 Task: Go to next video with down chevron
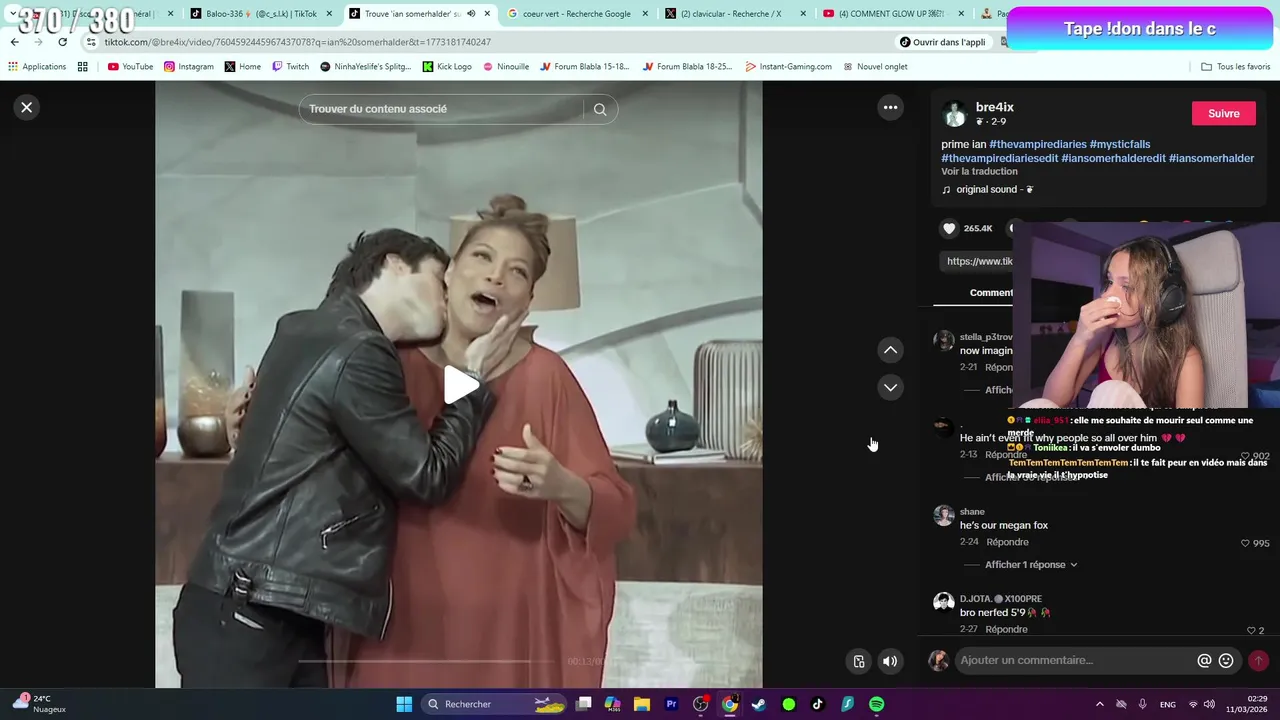[x=890, y=387]
